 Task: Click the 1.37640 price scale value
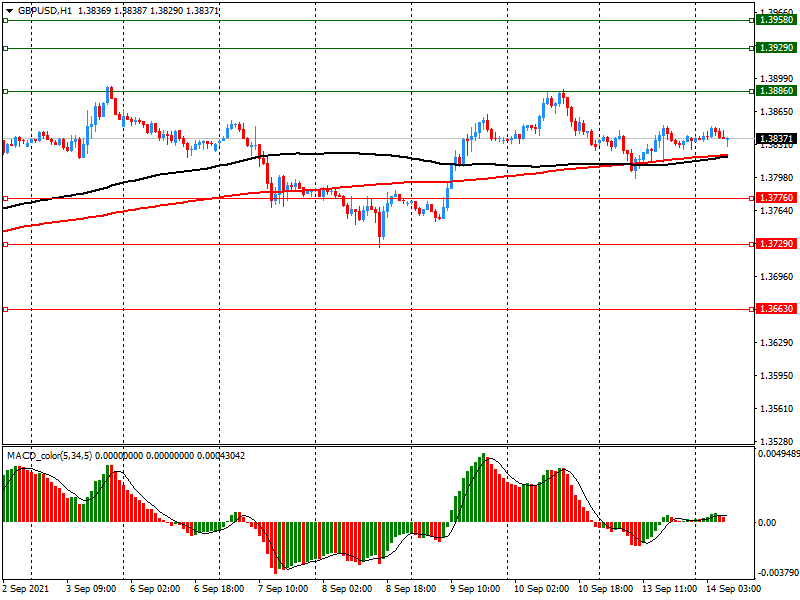[x=777, y=210]
